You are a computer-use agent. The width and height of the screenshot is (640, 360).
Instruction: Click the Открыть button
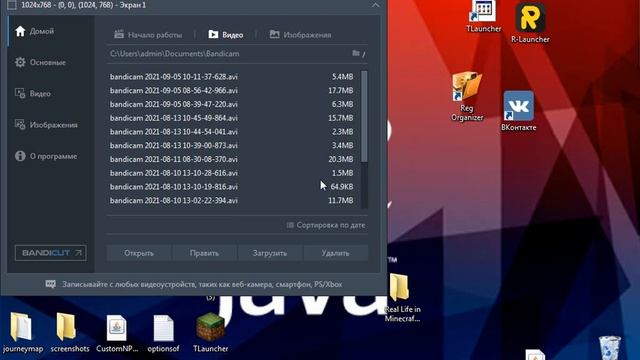click(x=139, y=253)
